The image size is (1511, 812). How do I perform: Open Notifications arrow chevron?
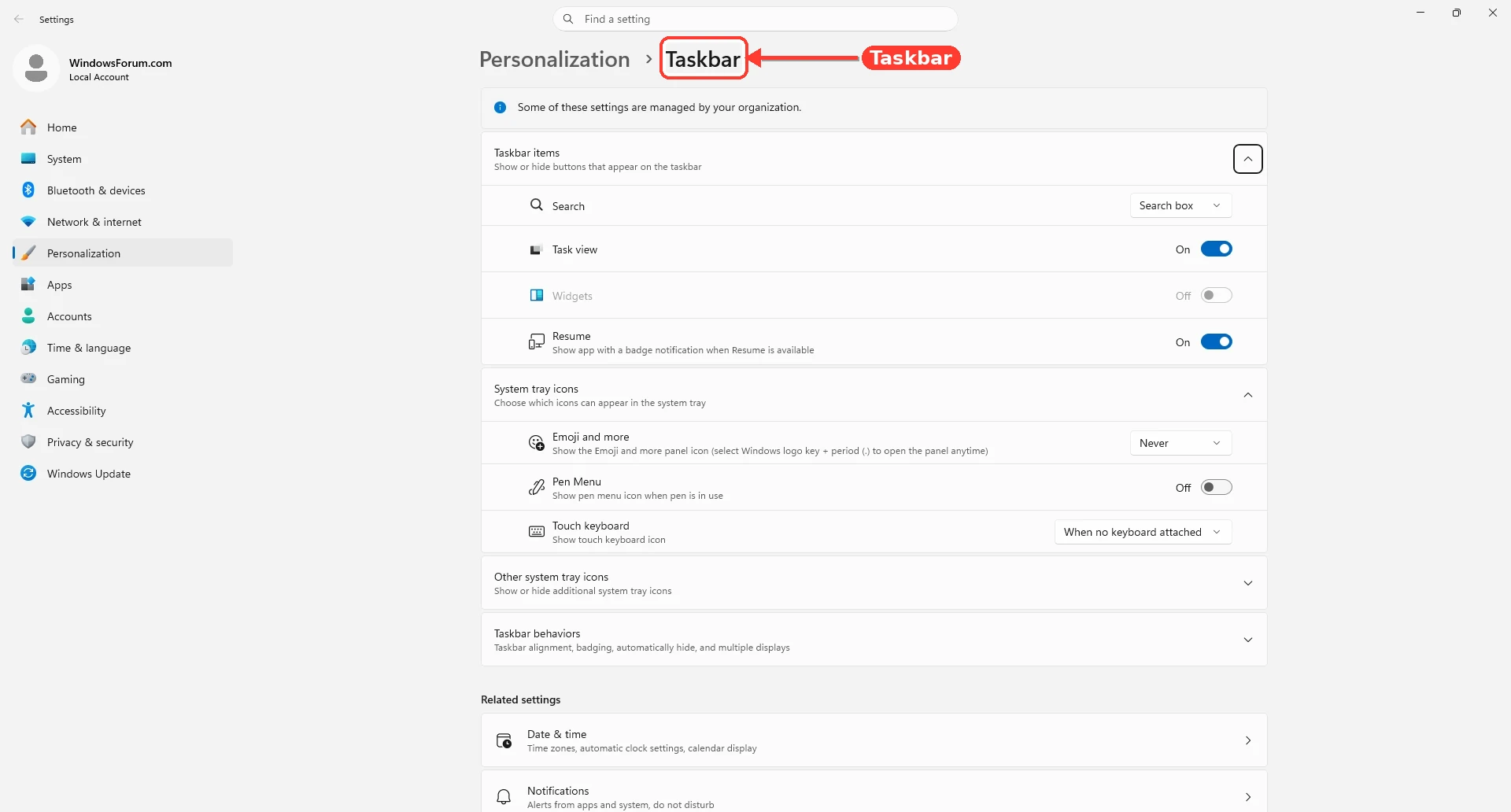pyautogui.click(x=1248, y=797)
